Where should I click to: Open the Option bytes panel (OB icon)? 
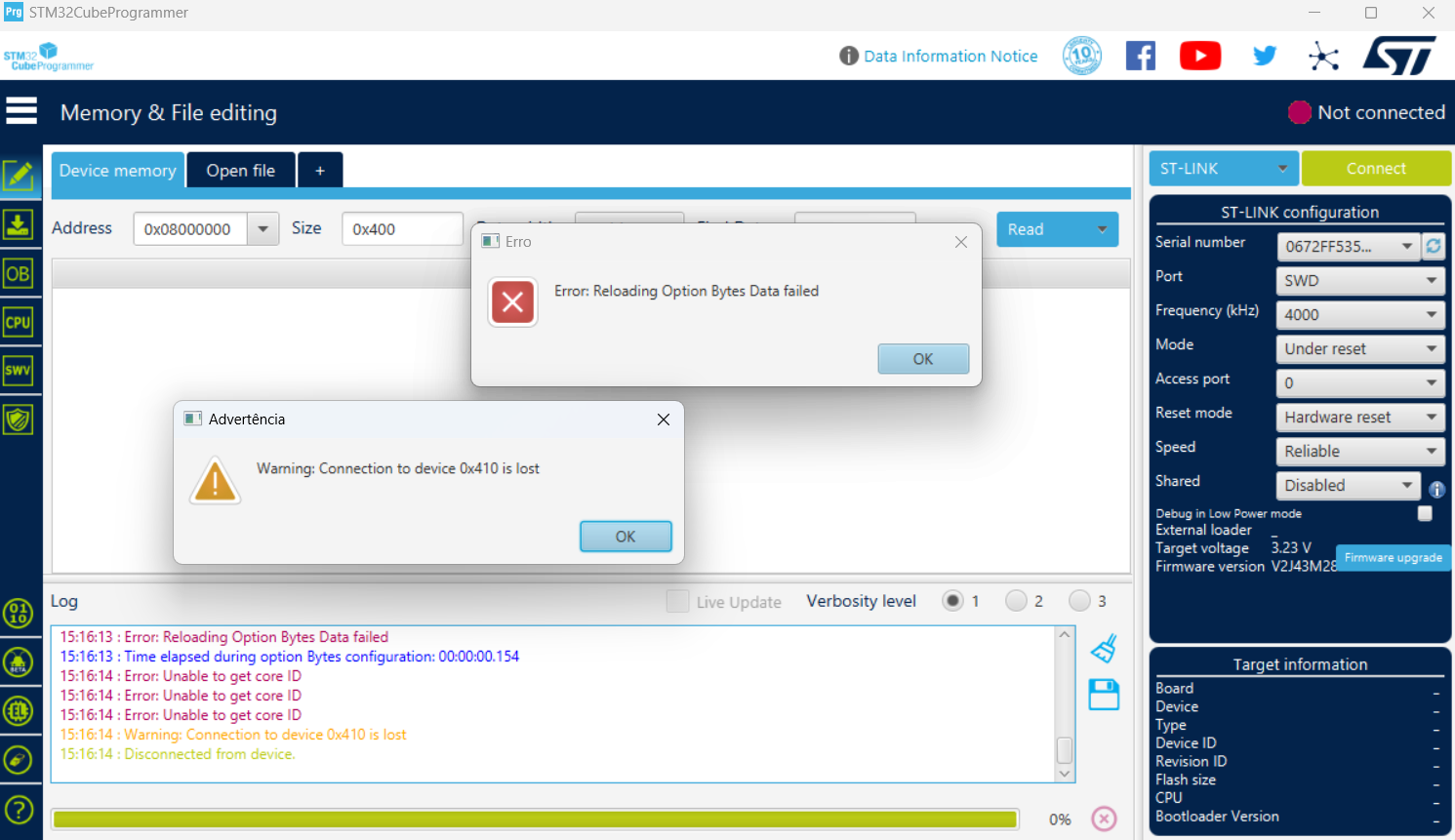click(x=18, y=274)
